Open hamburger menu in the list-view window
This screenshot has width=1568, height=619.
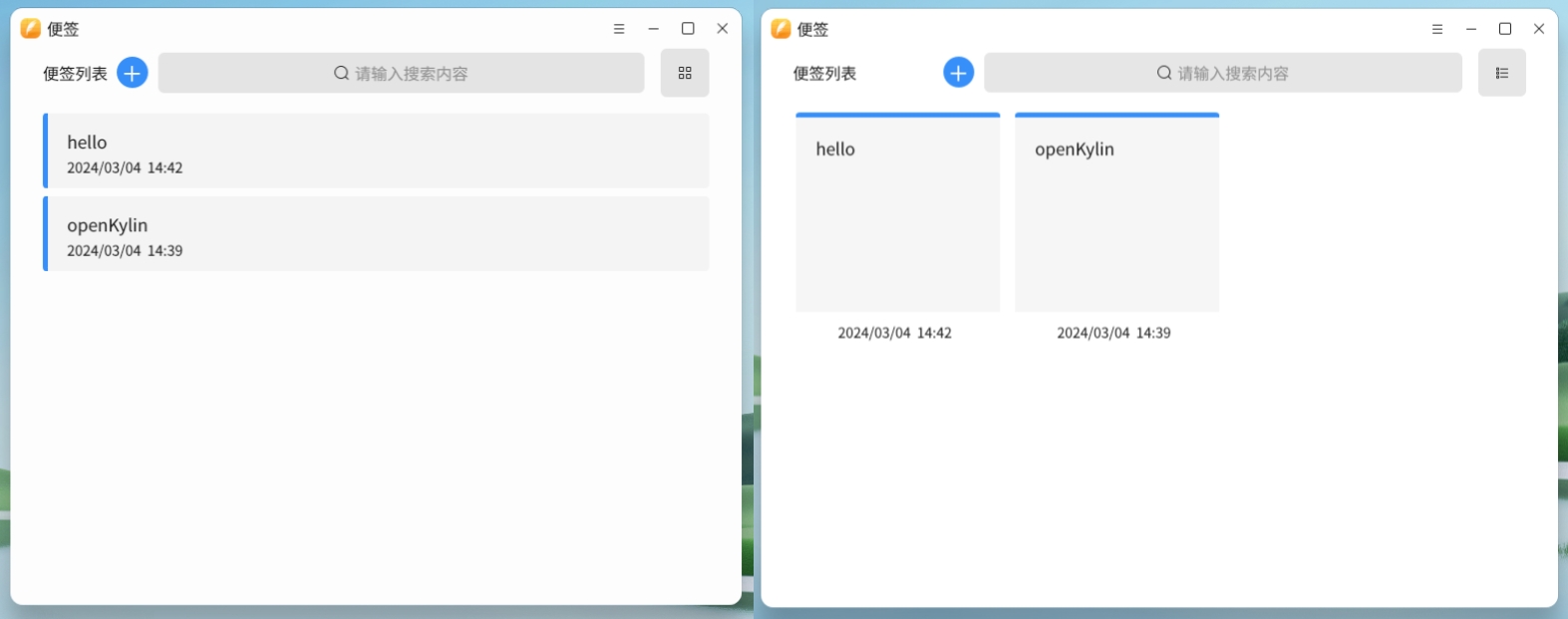coord(619,29)
